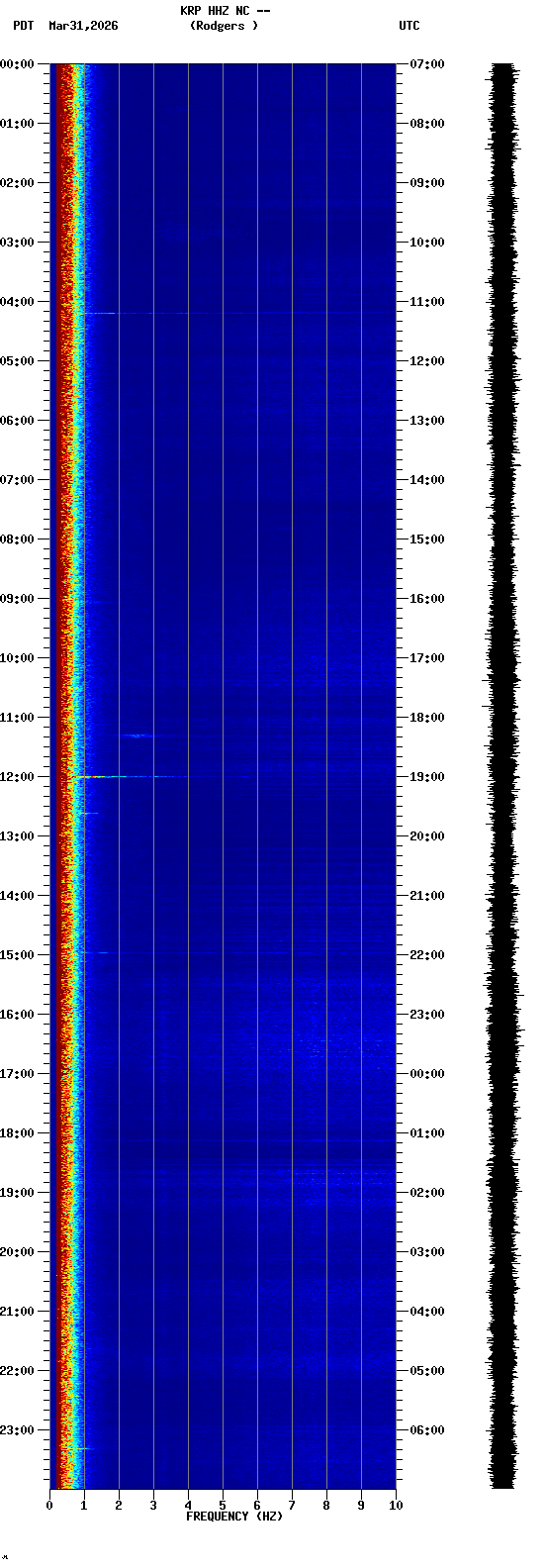Click the frequency axis '5' tick label
The width and height of the screenshot is (546, 1568).
[x=223, y=1506]
